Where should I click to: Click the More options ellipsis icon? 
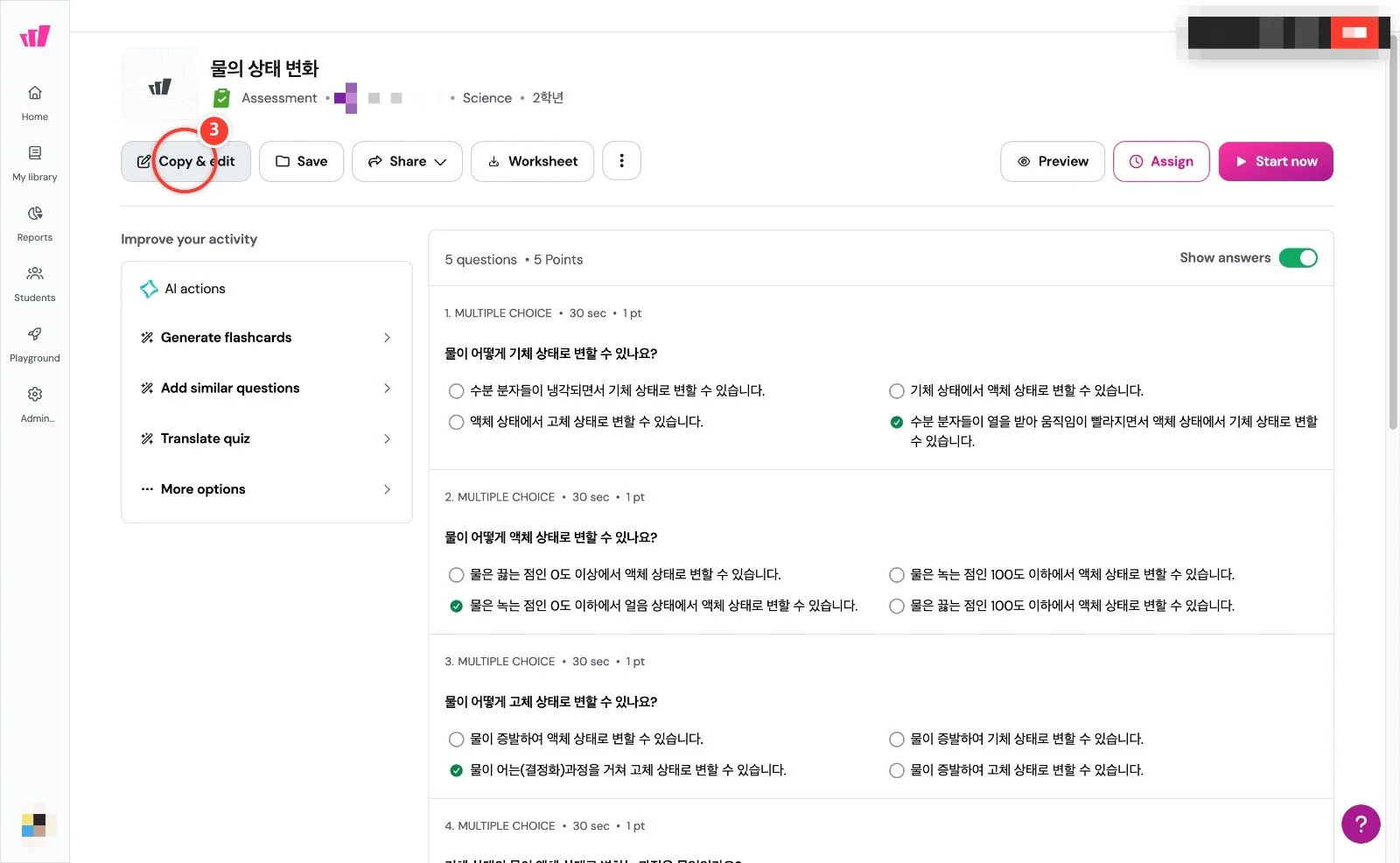tap(147, 489)
